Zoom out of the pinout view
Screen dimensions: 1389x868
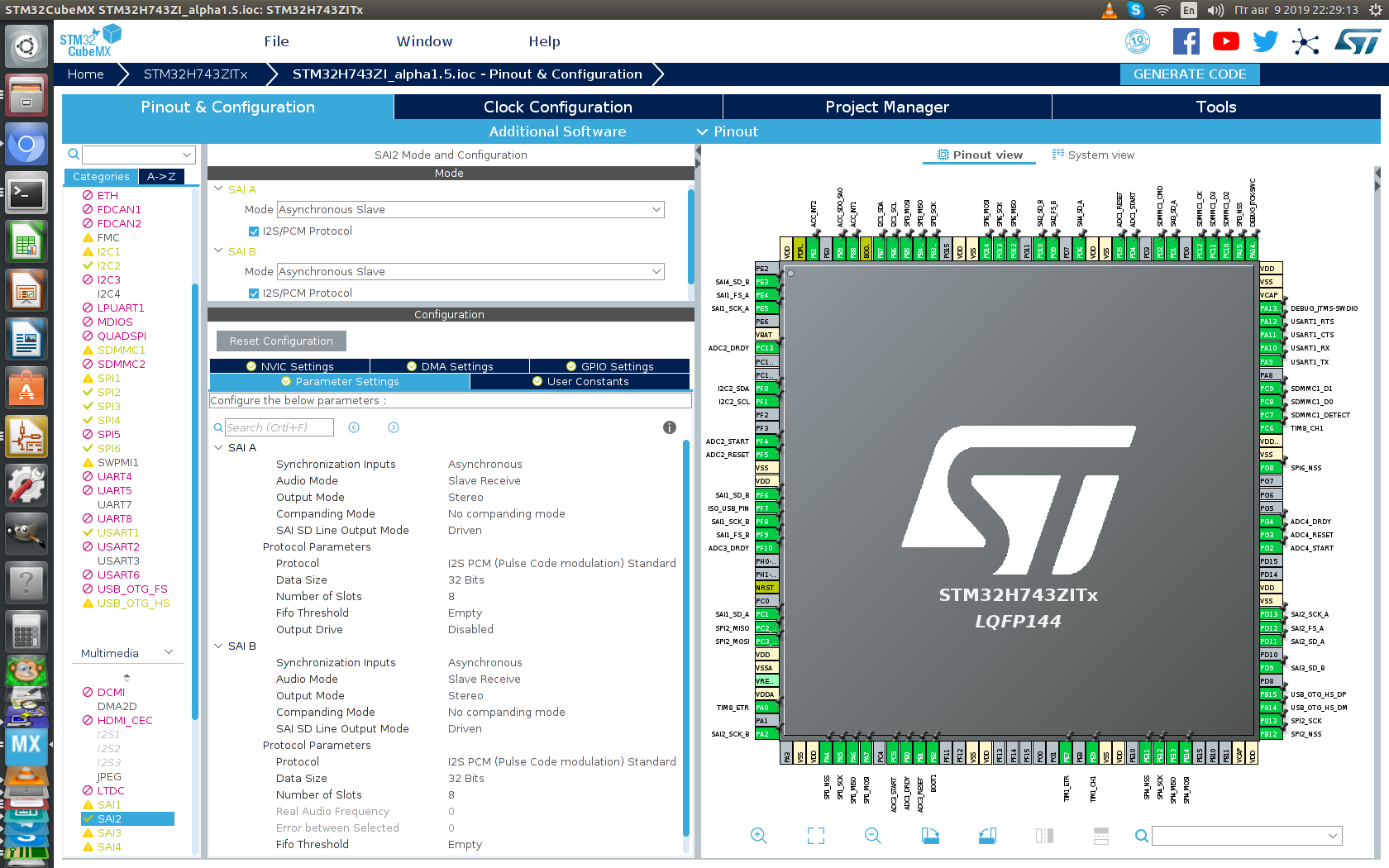(872, 836)
